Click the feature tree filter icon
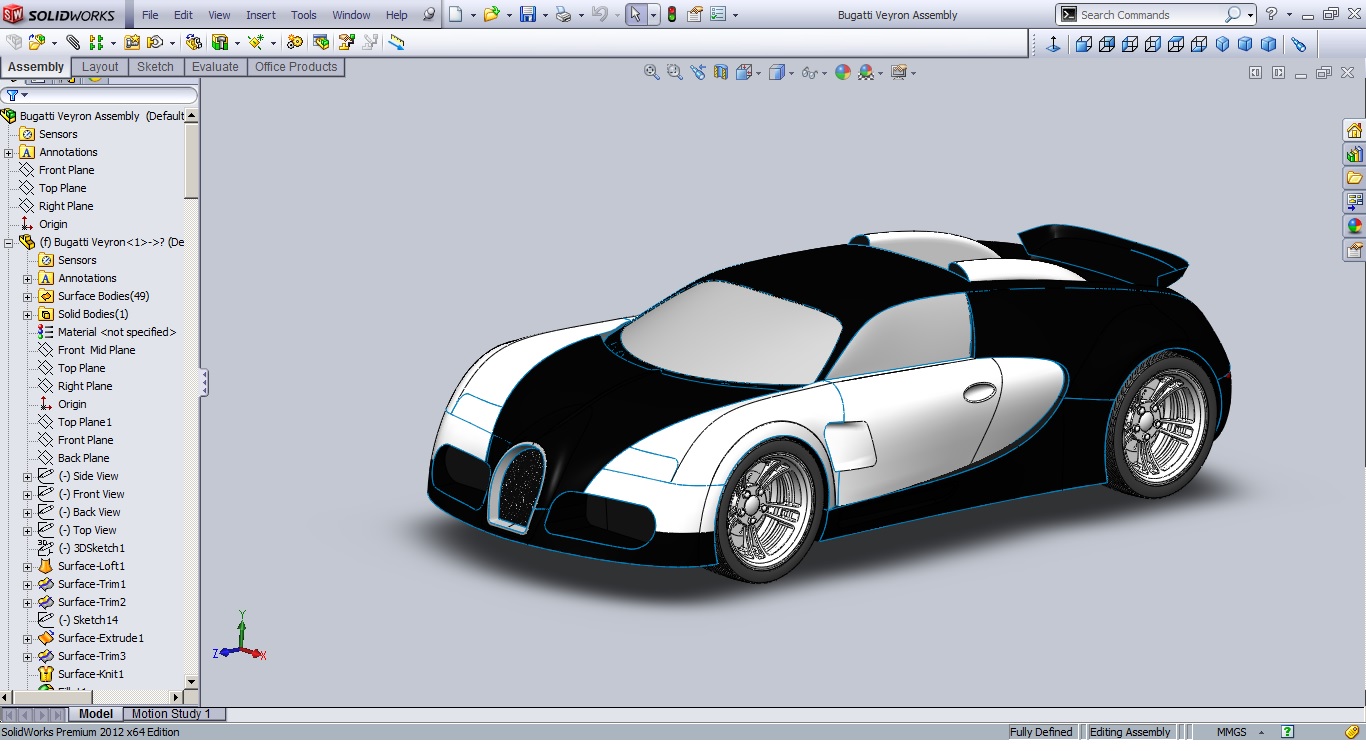The image size is (1366, 751). pos(12,95)
